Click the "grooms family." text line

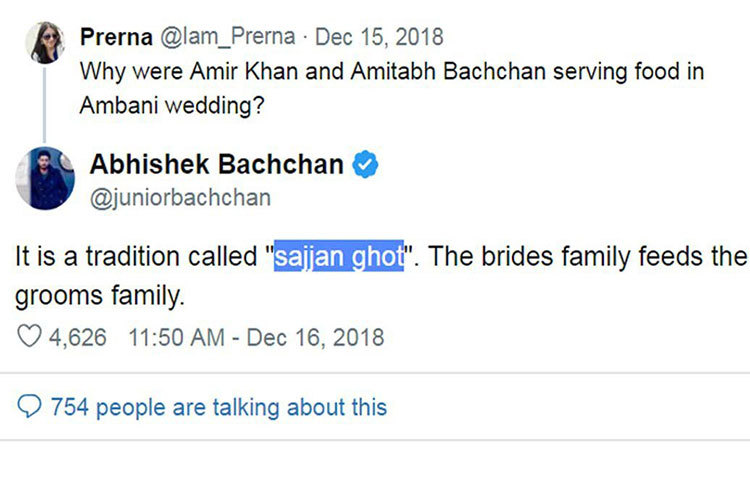click(102, 296)
